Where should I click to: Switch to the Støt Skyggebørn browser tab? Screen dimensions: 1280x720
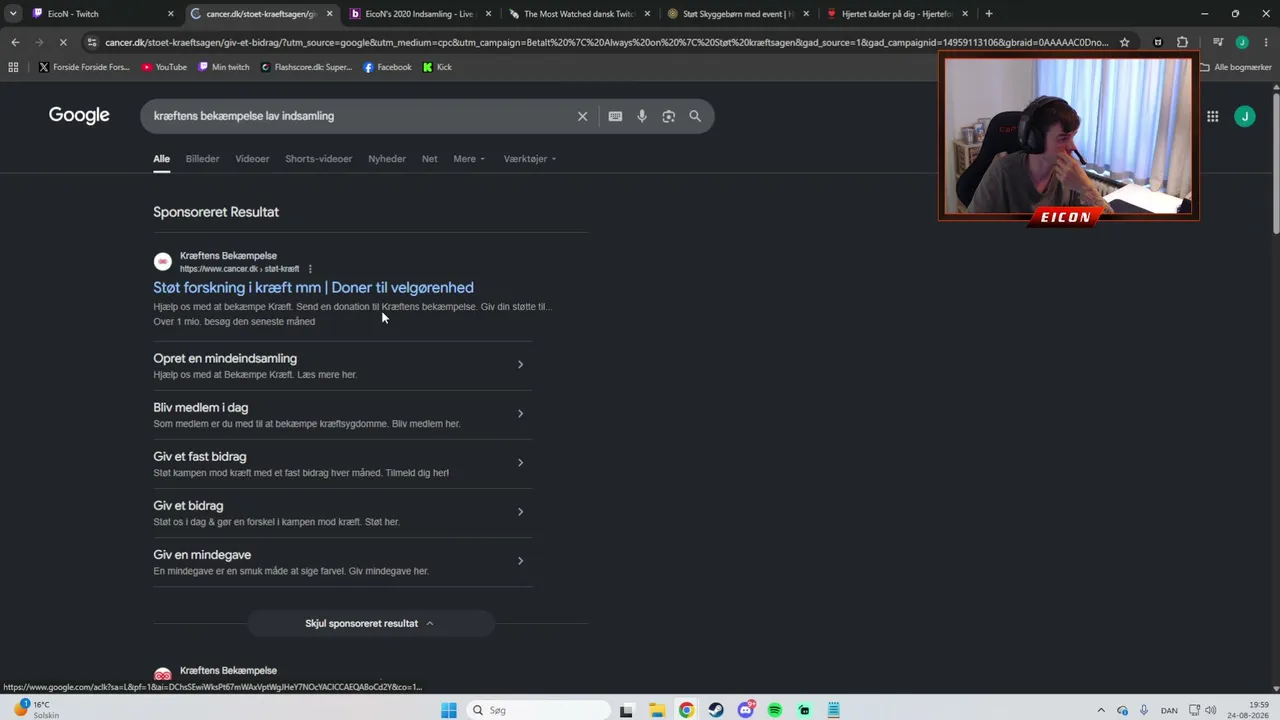[738, 14]
